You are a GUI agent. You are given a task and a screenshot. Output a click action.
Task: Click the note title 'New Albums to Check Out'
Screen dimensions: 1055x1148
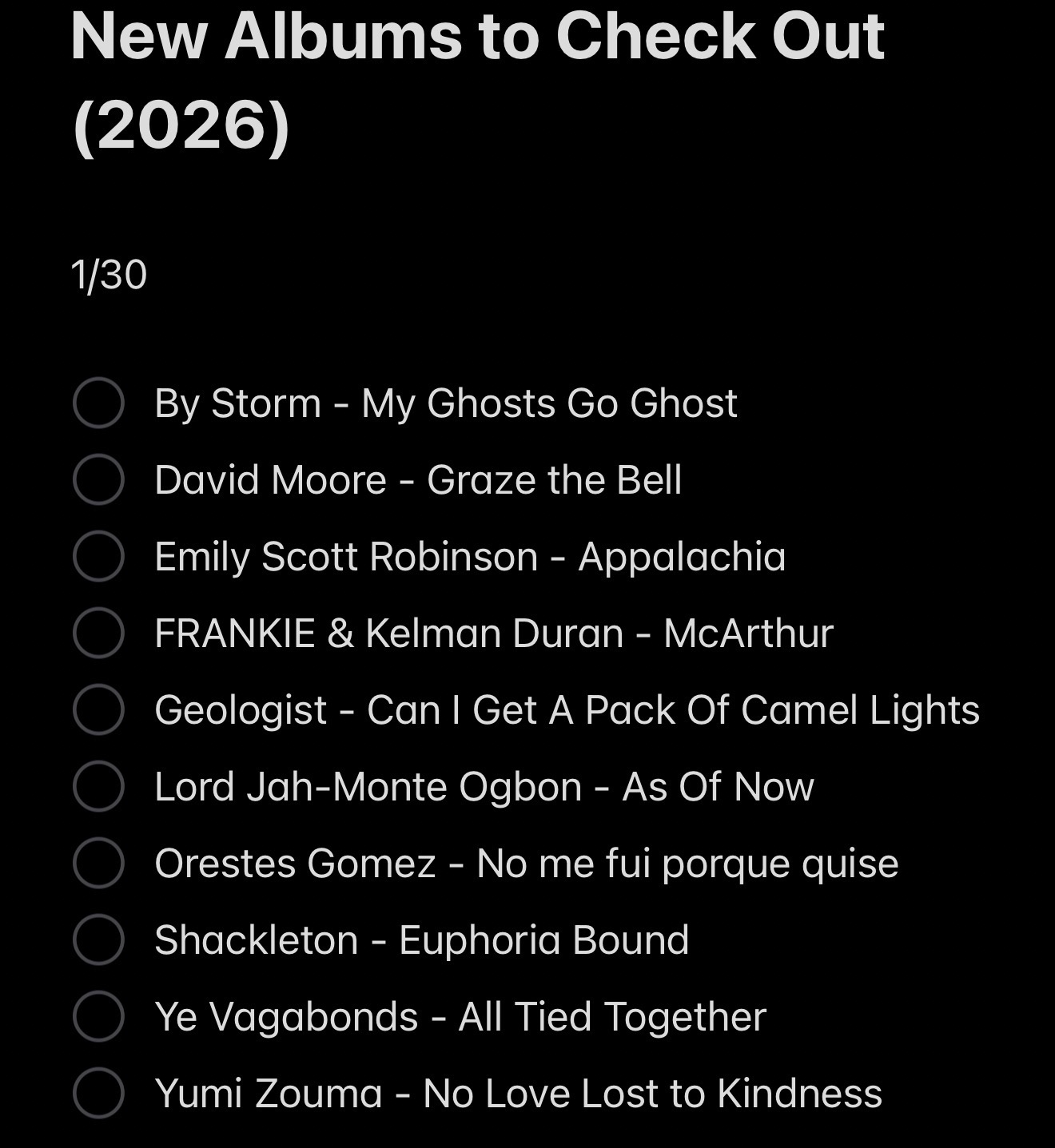pyautogui.click(x=477, y=37)
